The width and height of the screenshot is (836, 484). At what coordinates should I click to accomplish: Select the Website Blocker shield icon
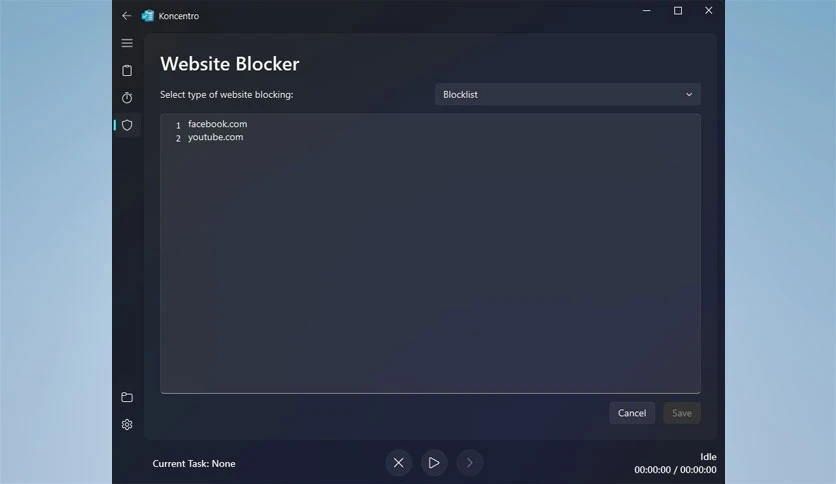127,125
